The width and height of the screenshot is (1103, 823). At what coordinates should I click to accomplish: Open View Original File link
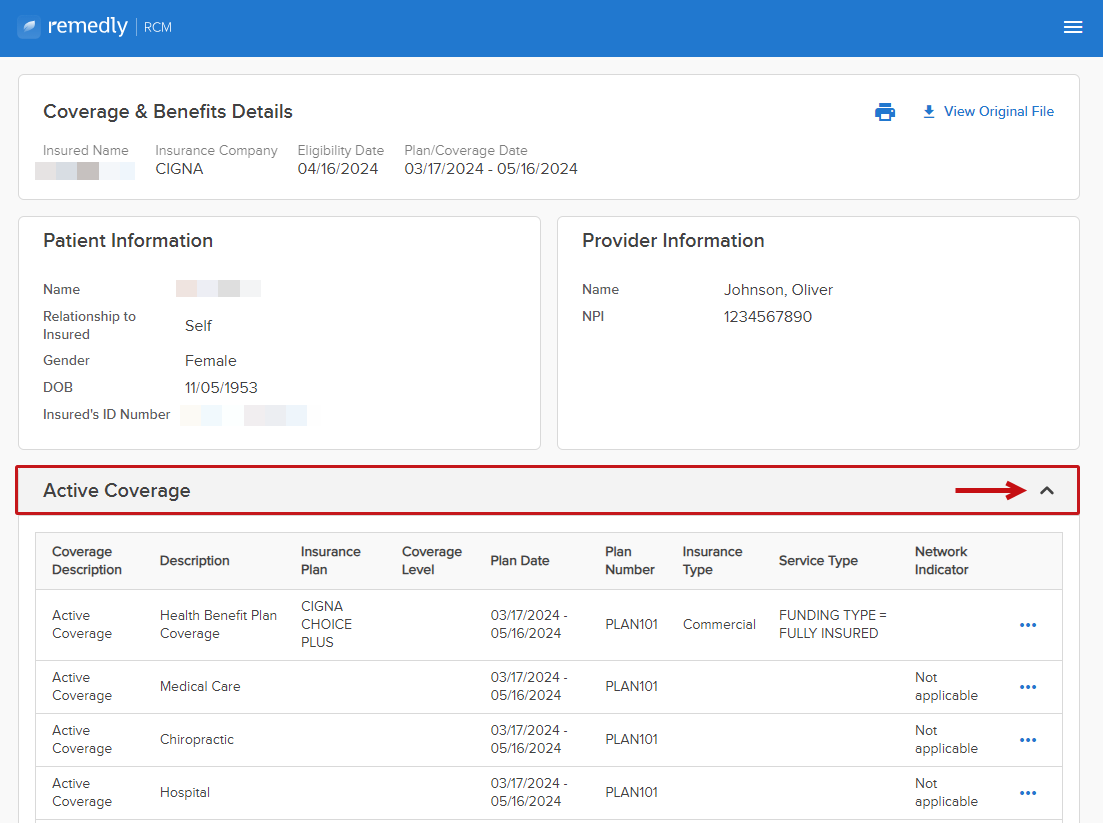point(998,112)
